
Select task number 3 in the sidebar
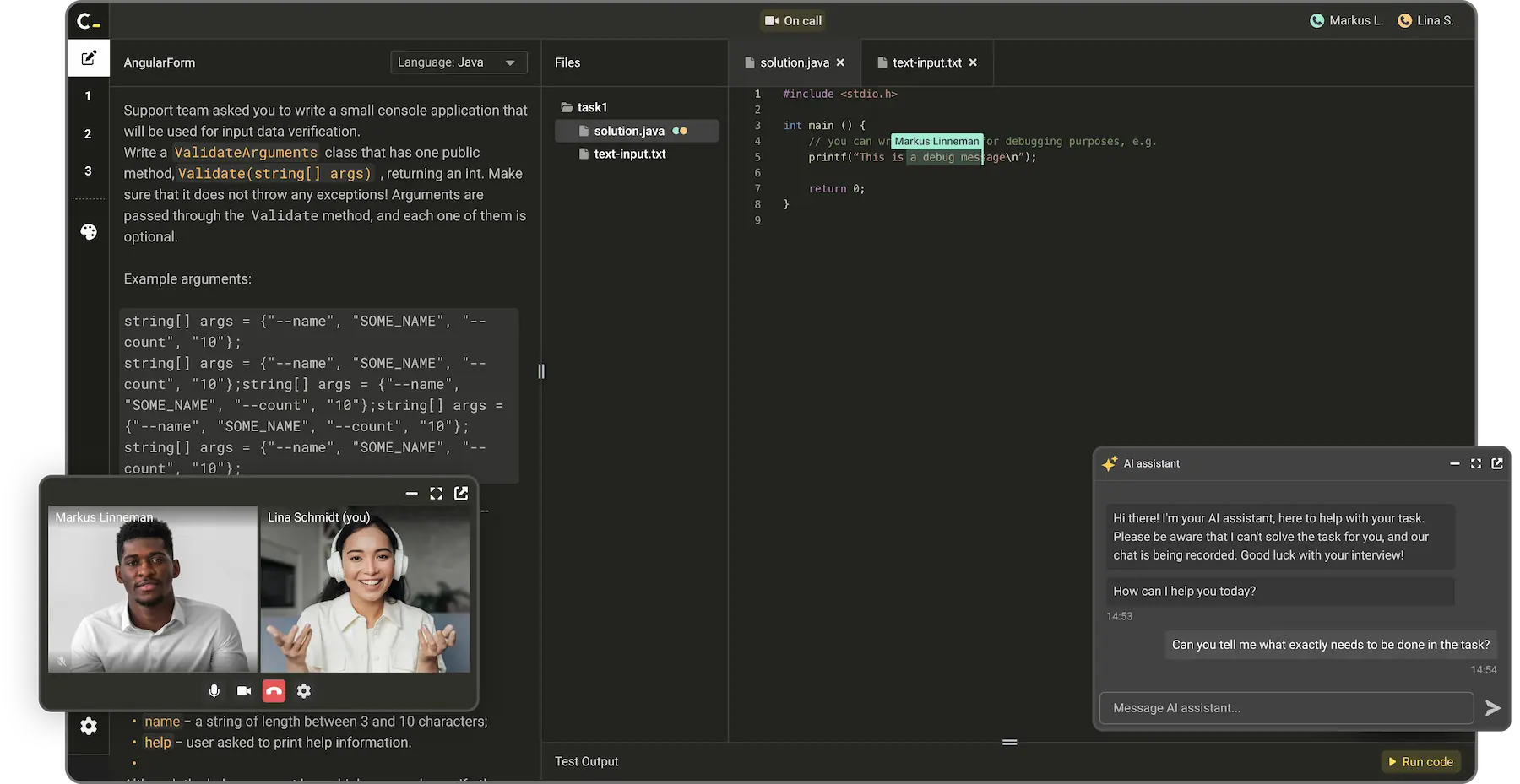coord(88,170)
